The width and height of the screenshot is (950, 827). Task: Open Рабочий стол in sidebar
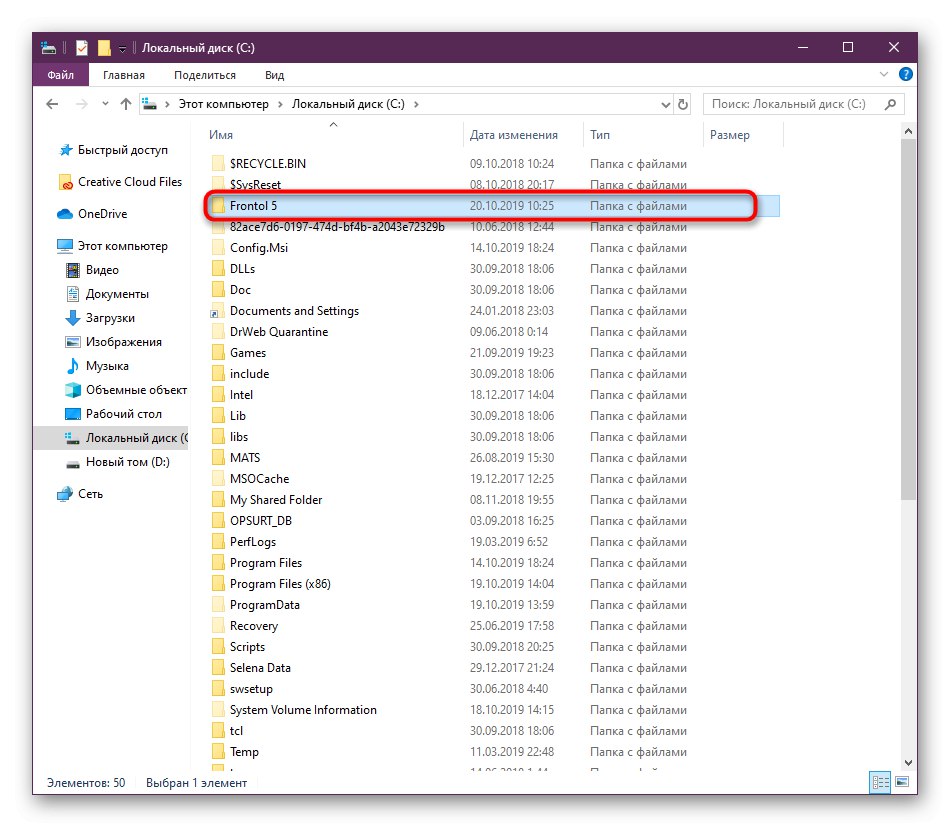113,414
